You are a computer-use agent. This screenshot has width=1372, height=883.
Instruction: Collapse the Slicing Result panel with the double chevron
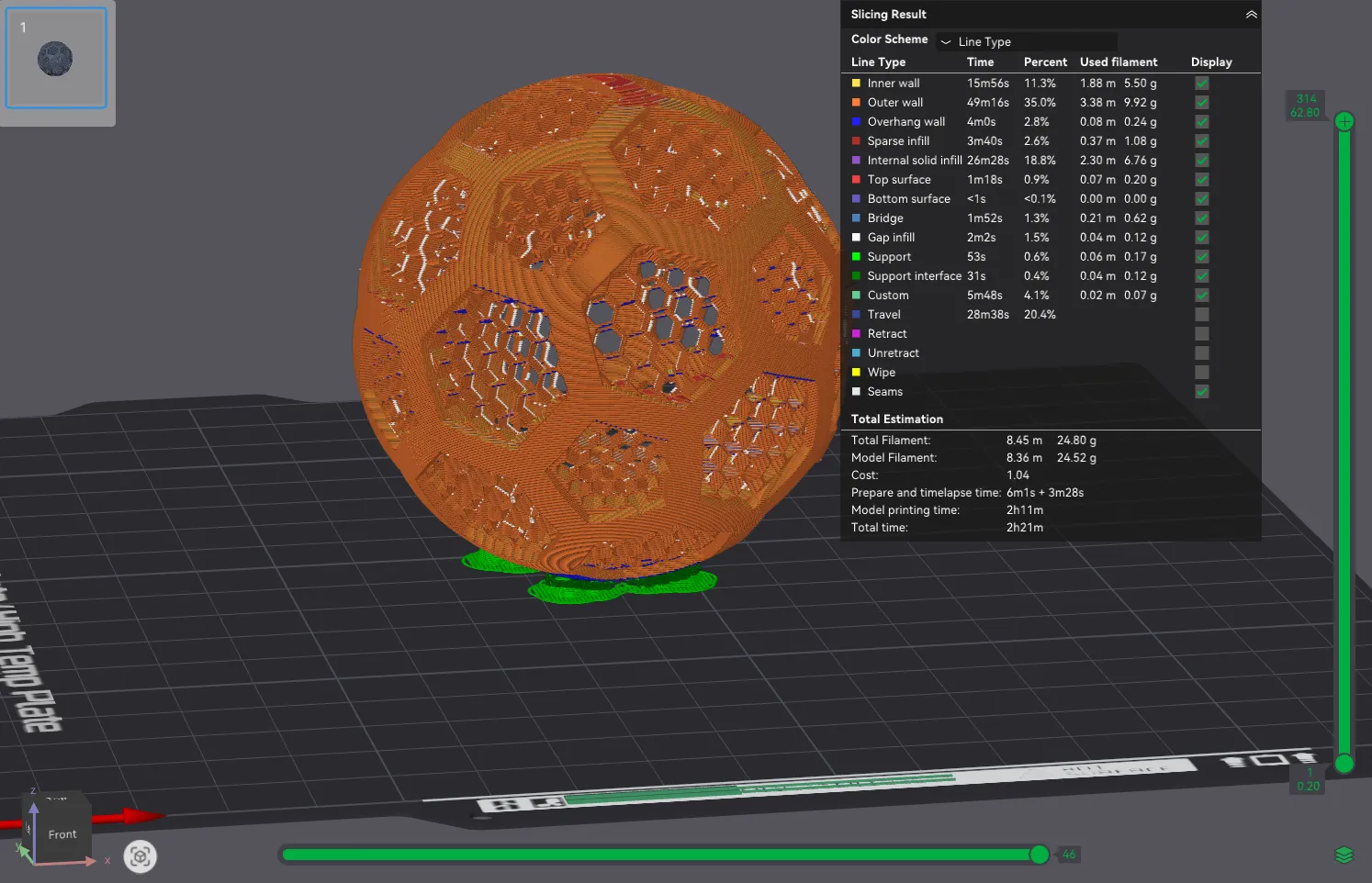tap(1251, 14)
